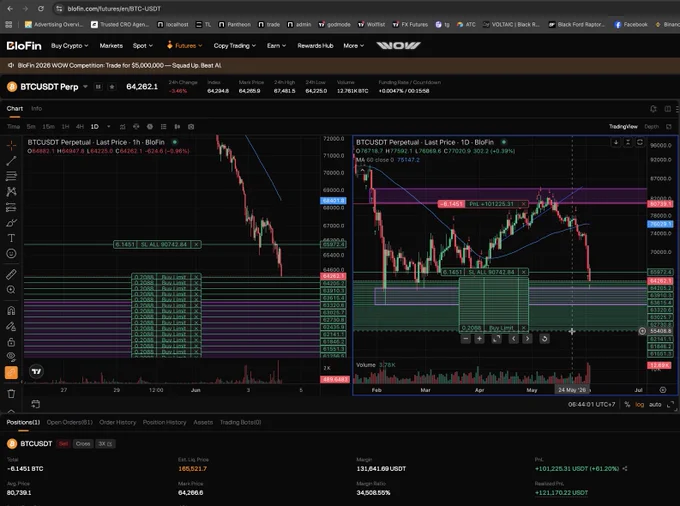Click the go-to-date calendar icon
The height and width of the screenshot is (506, 680).
click(36, 404)
